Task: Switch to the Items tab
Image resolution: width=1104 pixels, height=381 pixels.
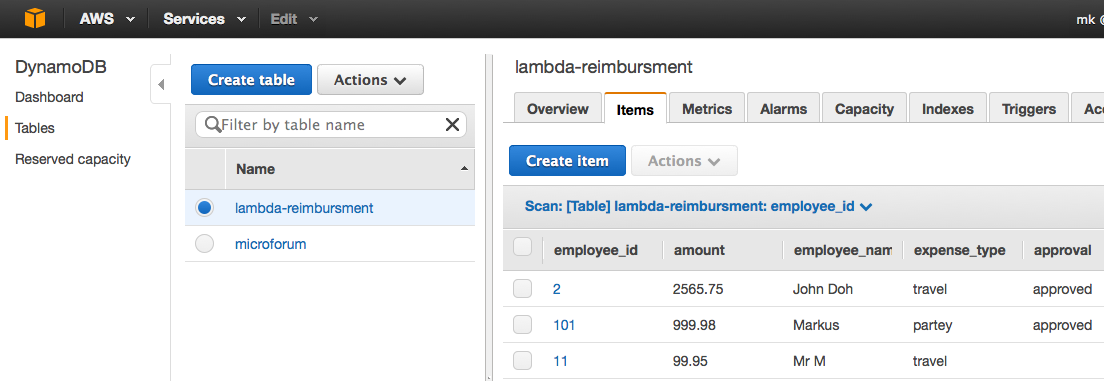Action: tap(635, 109)
